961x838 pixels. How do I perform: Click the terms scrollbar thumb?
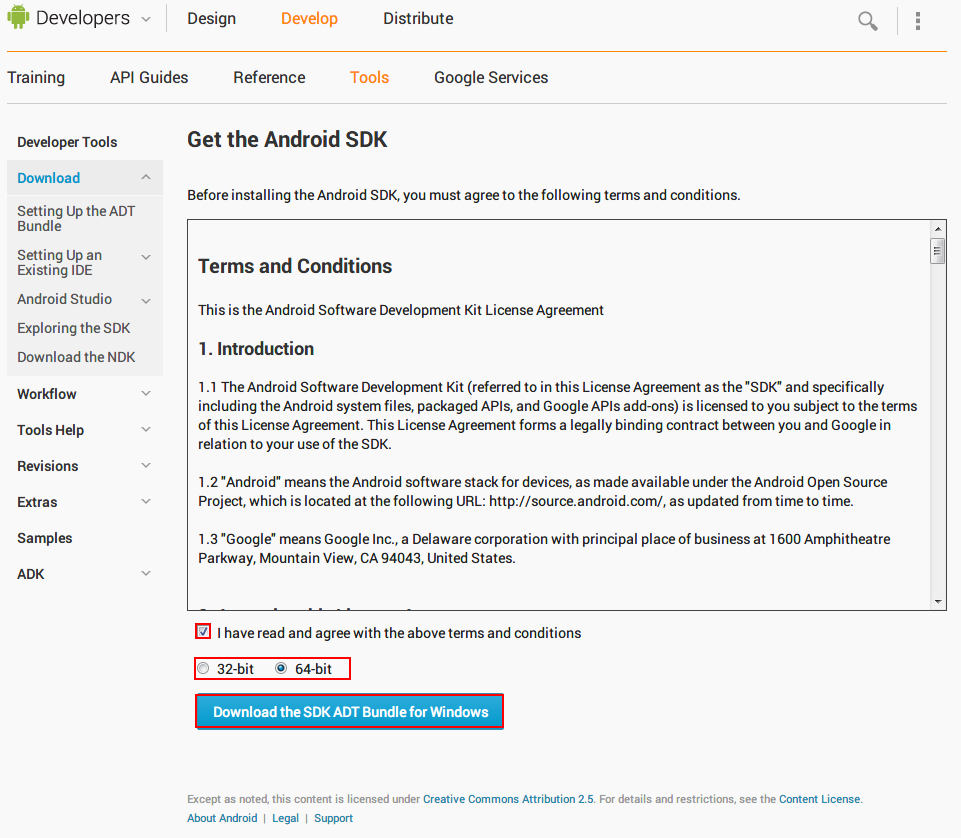pos(938,250)
